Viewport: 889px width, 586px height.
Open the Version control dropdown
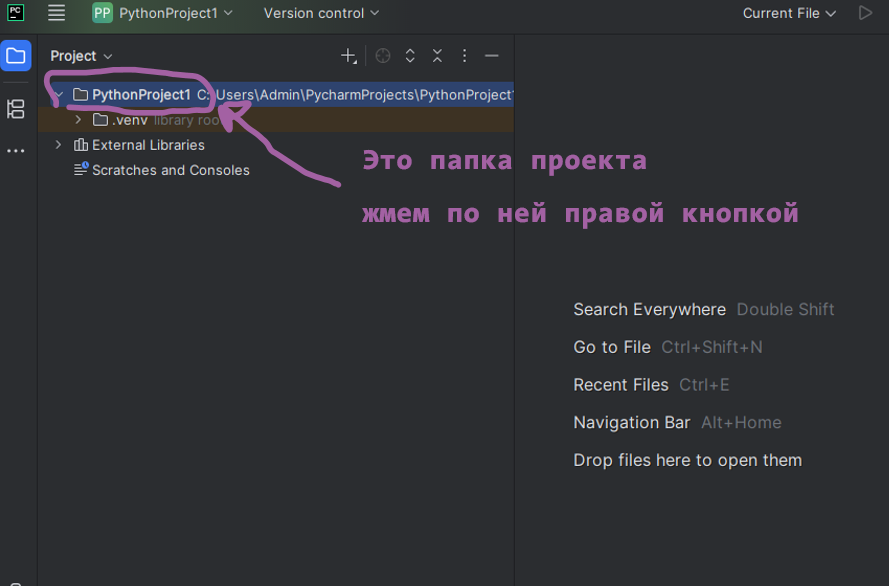321,13
